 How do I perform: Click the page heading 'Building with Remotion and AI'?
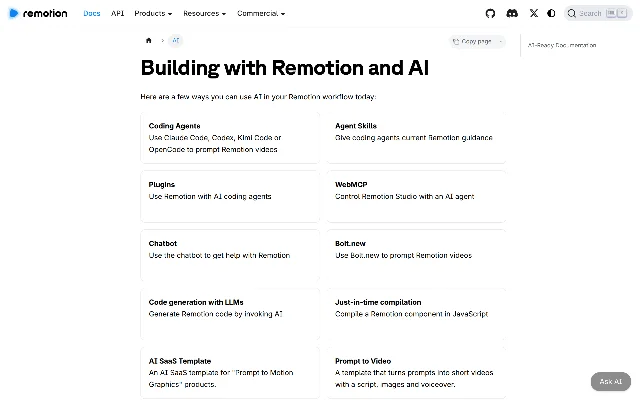[x=284, y=68]
